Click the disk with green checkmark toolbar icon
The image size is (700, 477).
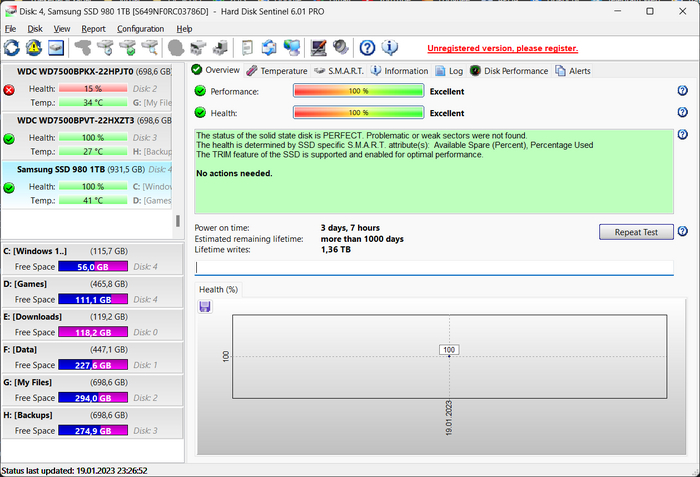pos(127,48)
